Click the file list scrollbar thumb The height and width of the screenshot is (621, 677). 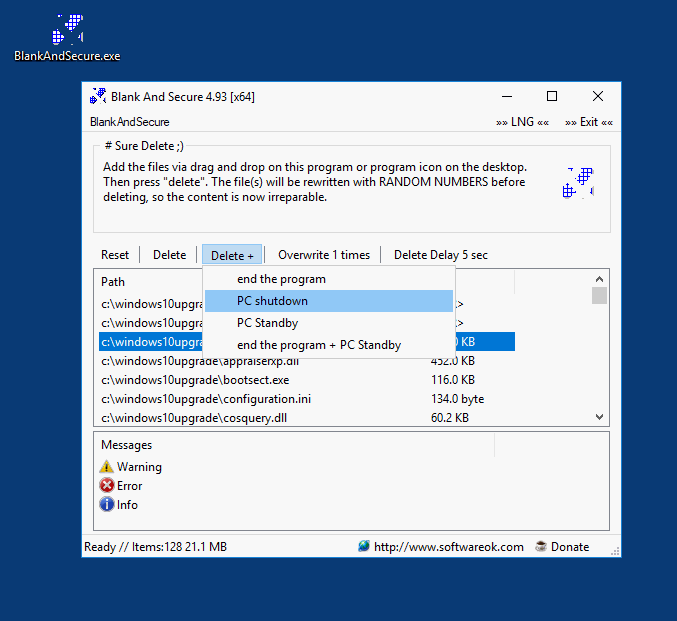[599, 295]
